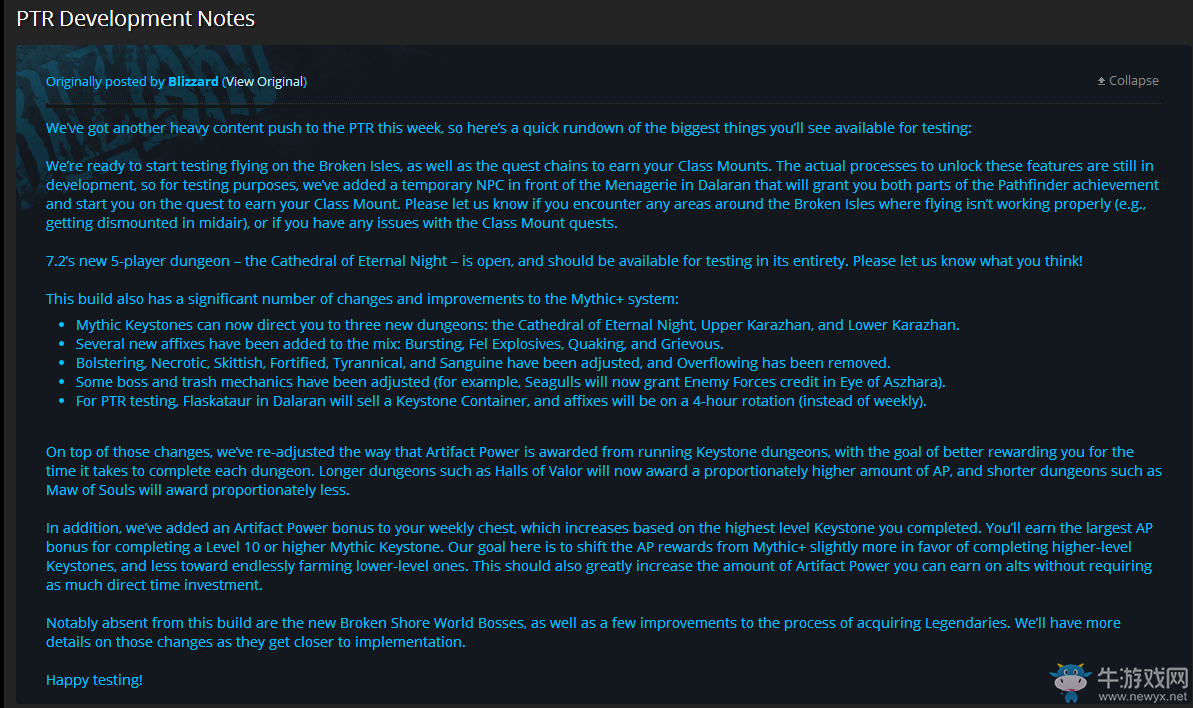This screenshot has height=708, width=1193.
Task: Click the opening paragraph about heavy content push
Action: pyautogui.click(x=508, y=128)
